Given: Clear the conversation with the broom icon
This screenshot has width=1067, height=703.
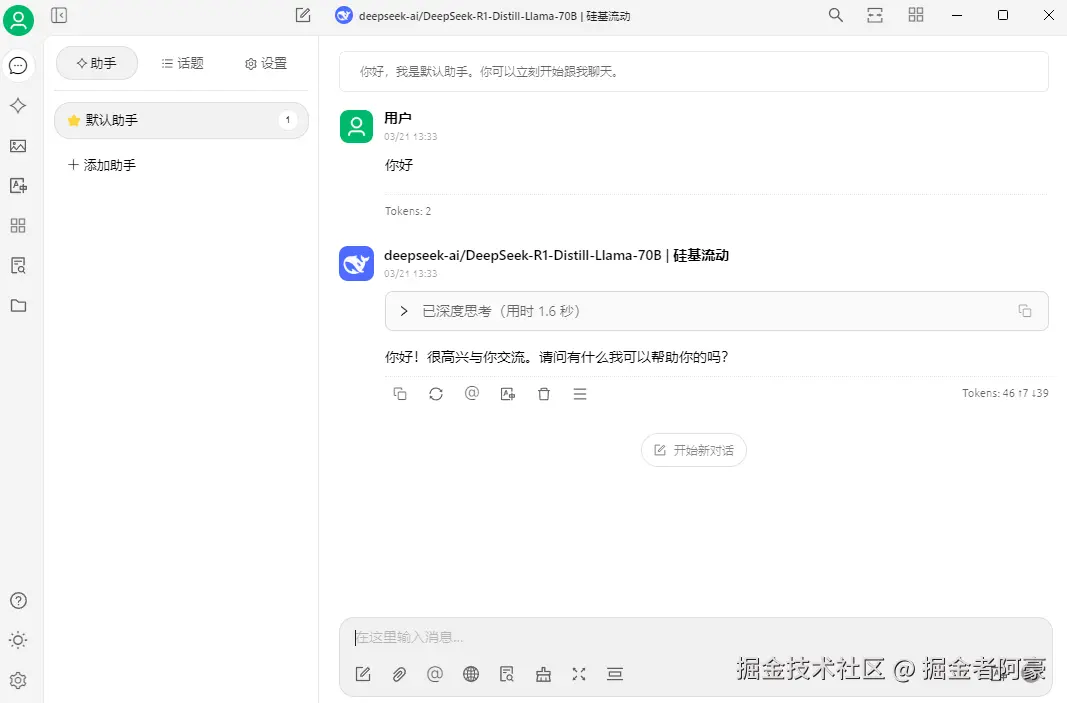Looking at the screenshot, I should tap(543, 674).
